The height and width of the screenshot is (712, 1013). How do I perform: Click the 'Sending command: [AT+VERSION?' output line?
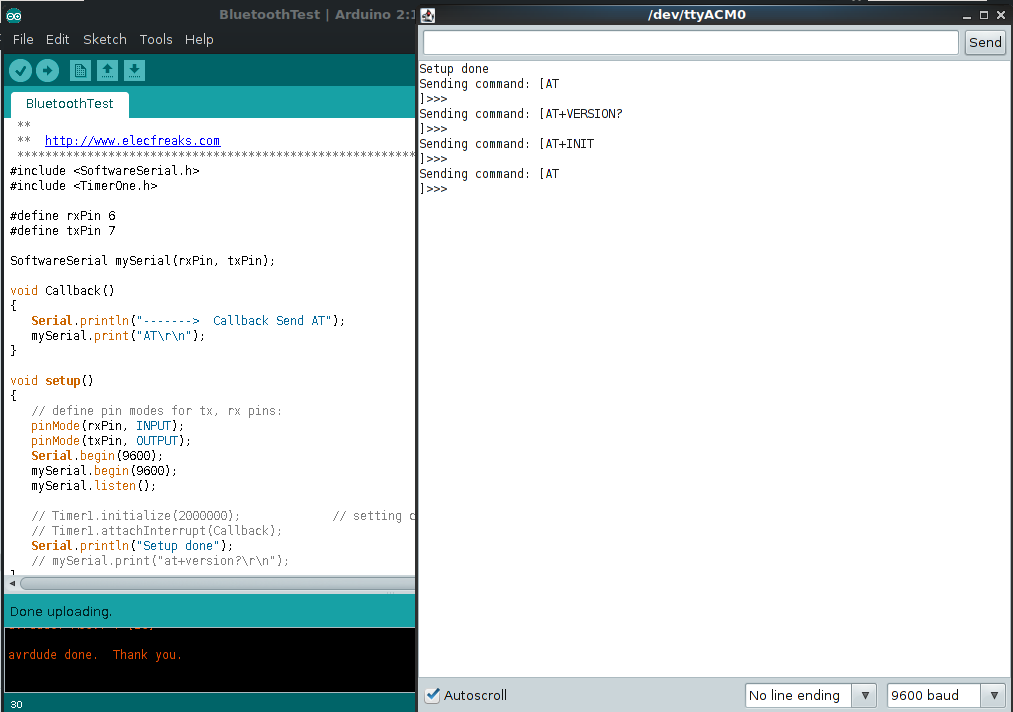coord(521,114)
